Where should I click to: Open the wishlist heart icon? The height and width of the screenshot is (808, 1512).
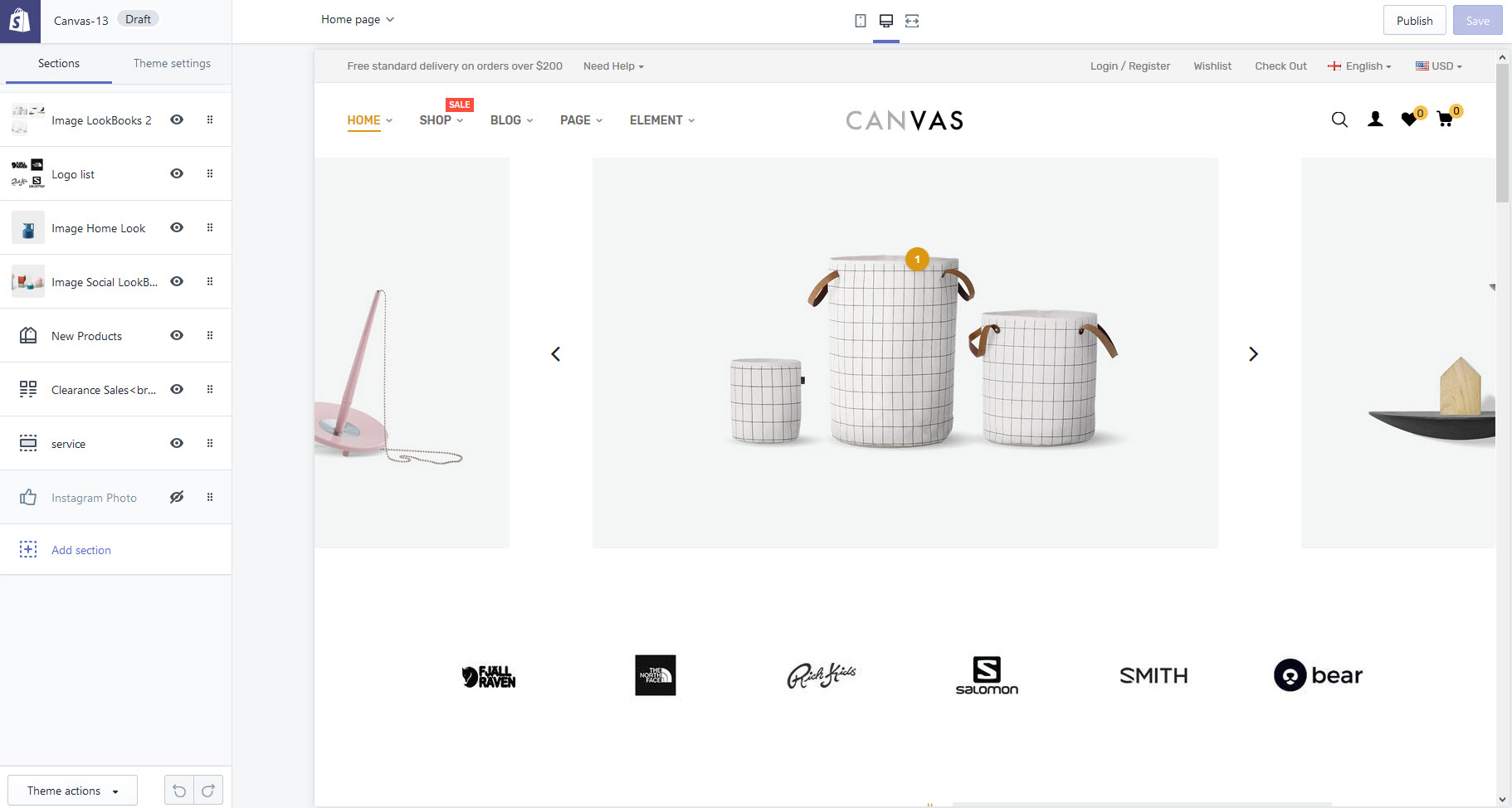coord(1409,119)
